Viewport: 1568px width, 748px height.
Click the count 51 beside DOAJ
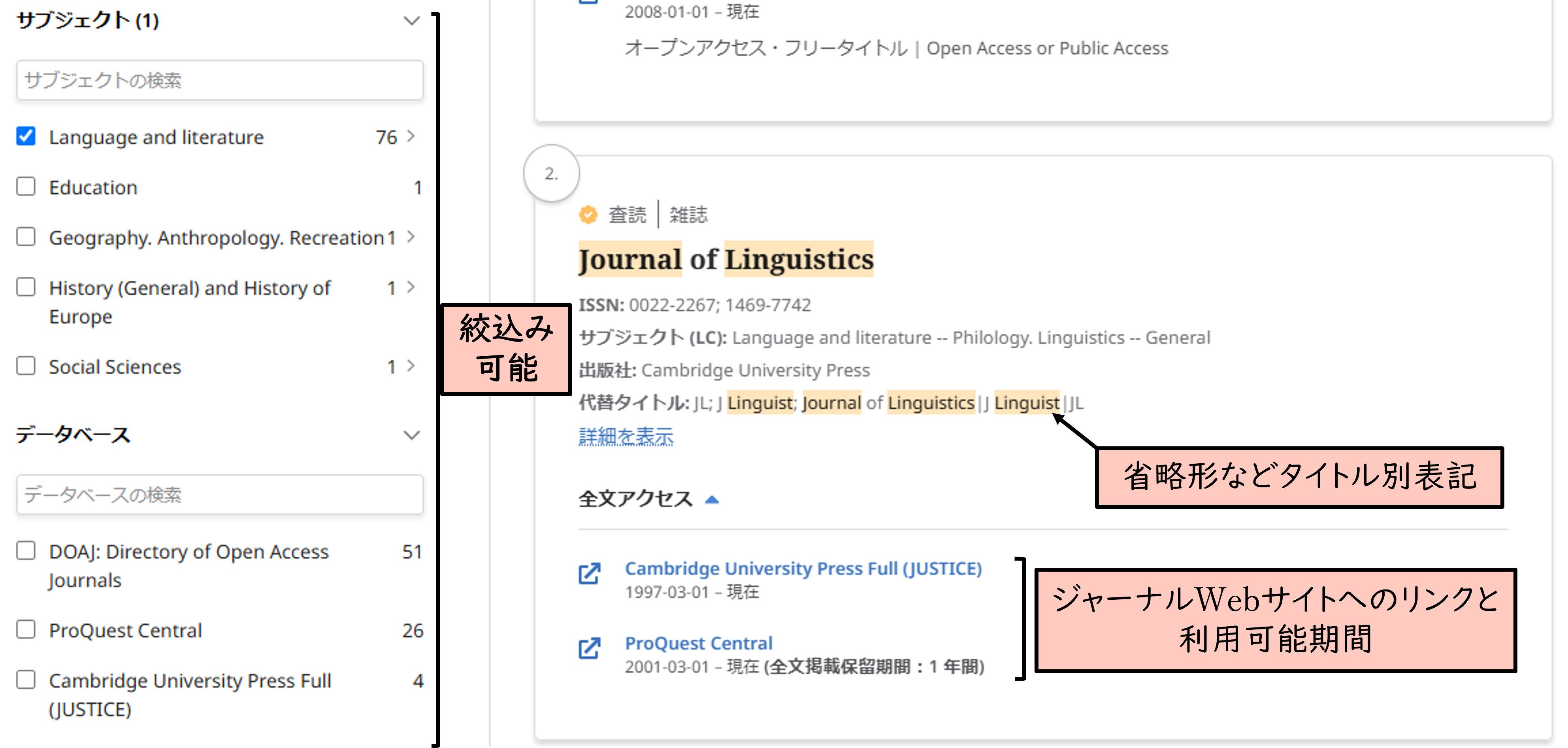[412, 552]
